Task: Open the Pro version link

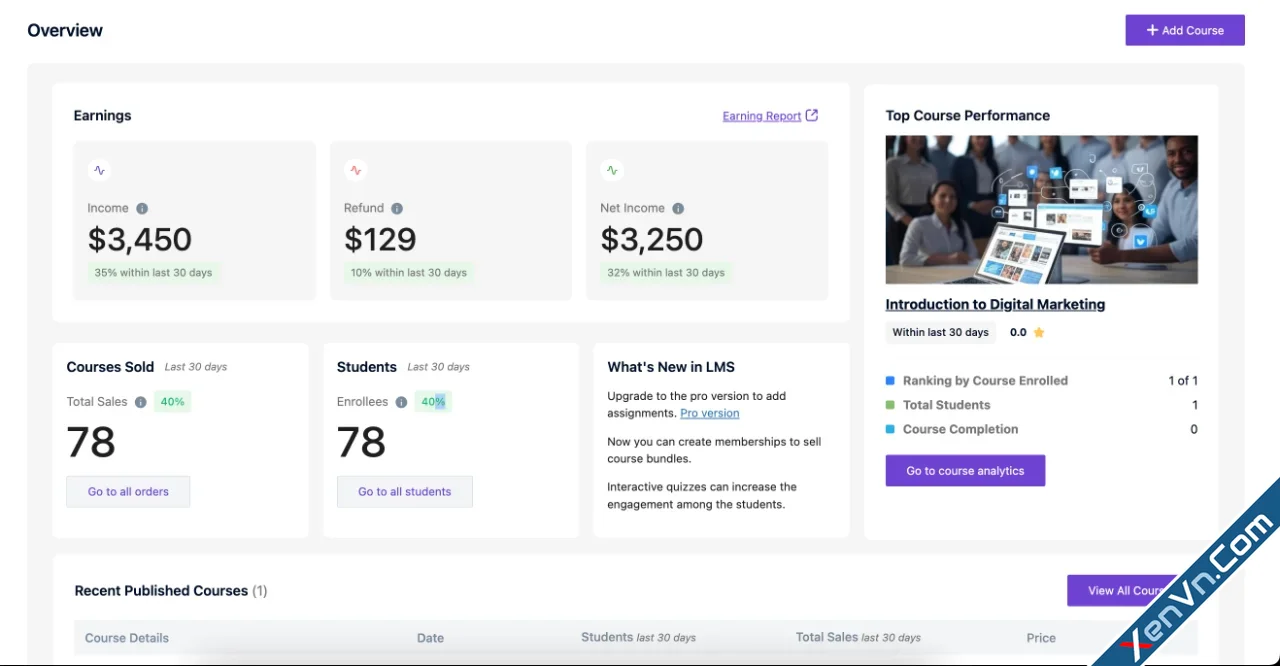Action: (x=709, y=413)
